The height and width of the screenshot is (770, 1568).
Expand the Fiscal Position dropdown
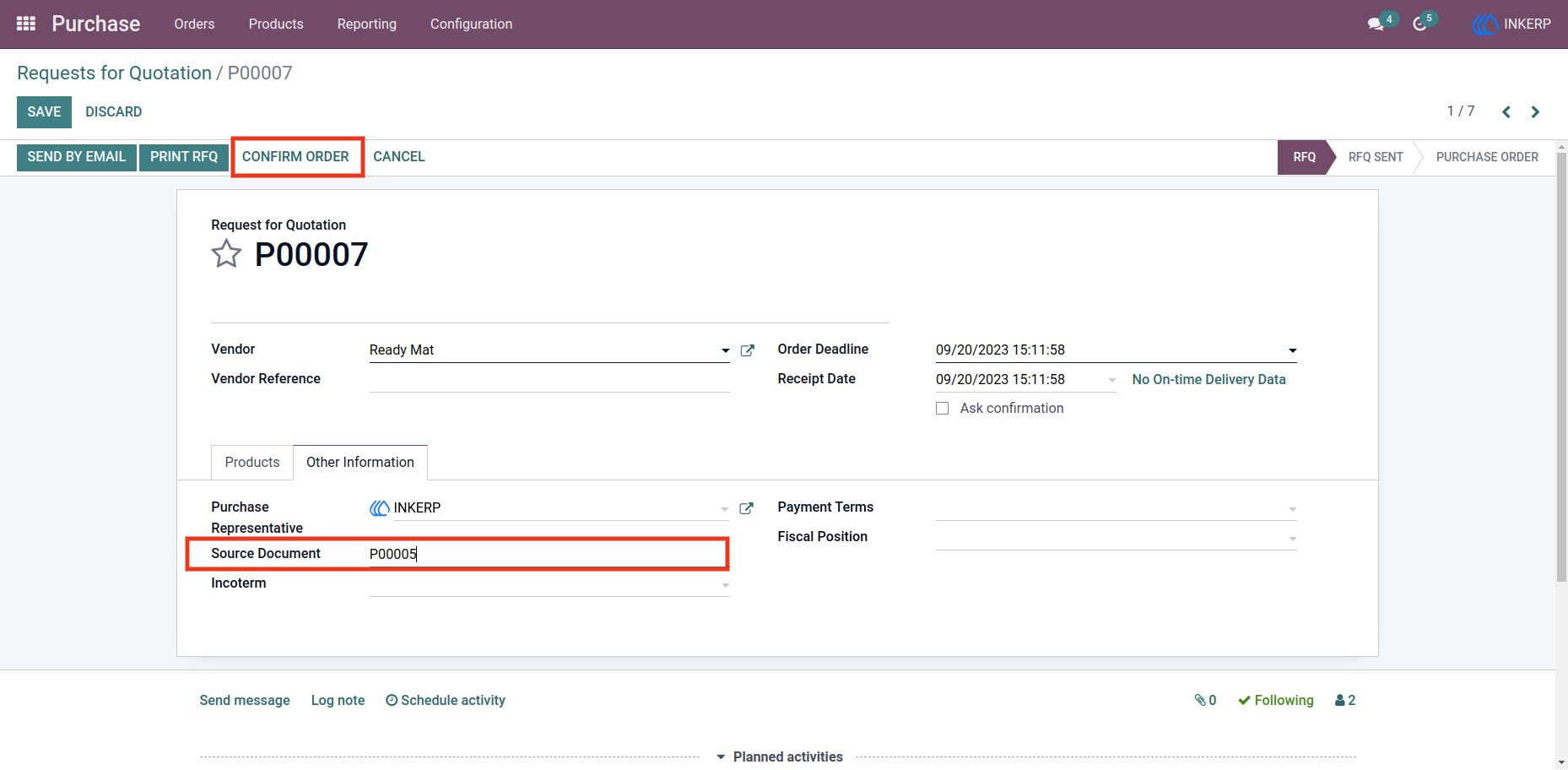coord(1292,538)
